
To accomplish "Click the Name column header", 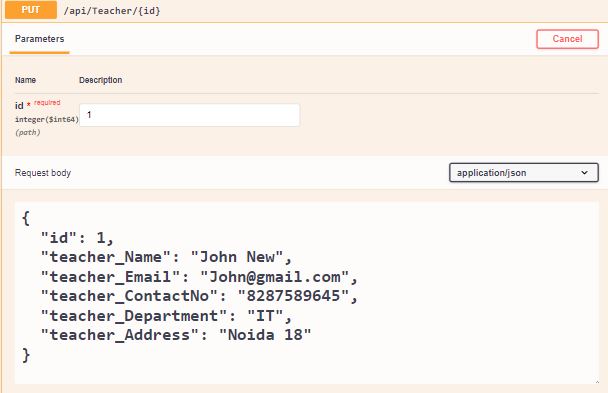I will tap(26, 80).
